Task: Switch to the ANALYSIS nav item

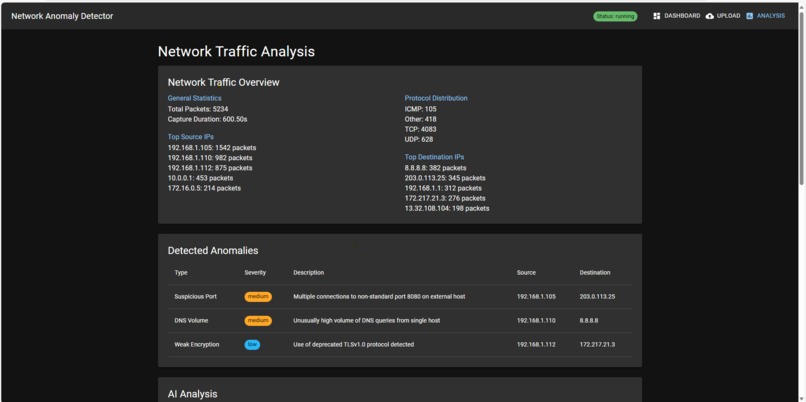Action: pos(765,16)
